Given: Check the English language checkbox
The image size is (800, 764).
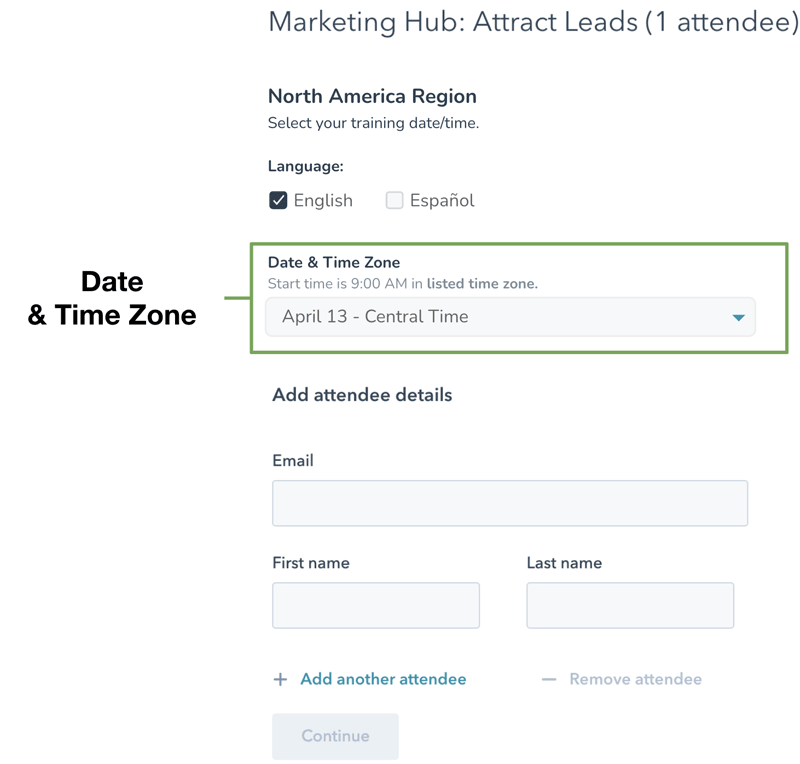Looking at the screenshot, I should [278, 200].
